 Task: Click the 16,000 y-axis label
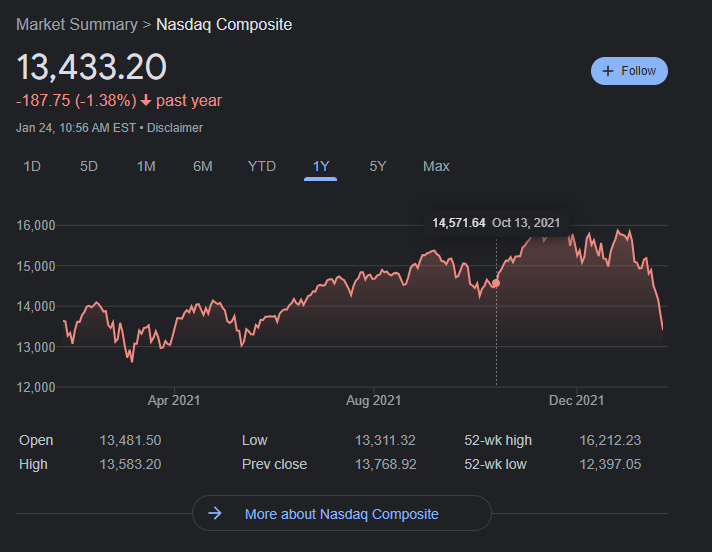click(x=36, y=225)
